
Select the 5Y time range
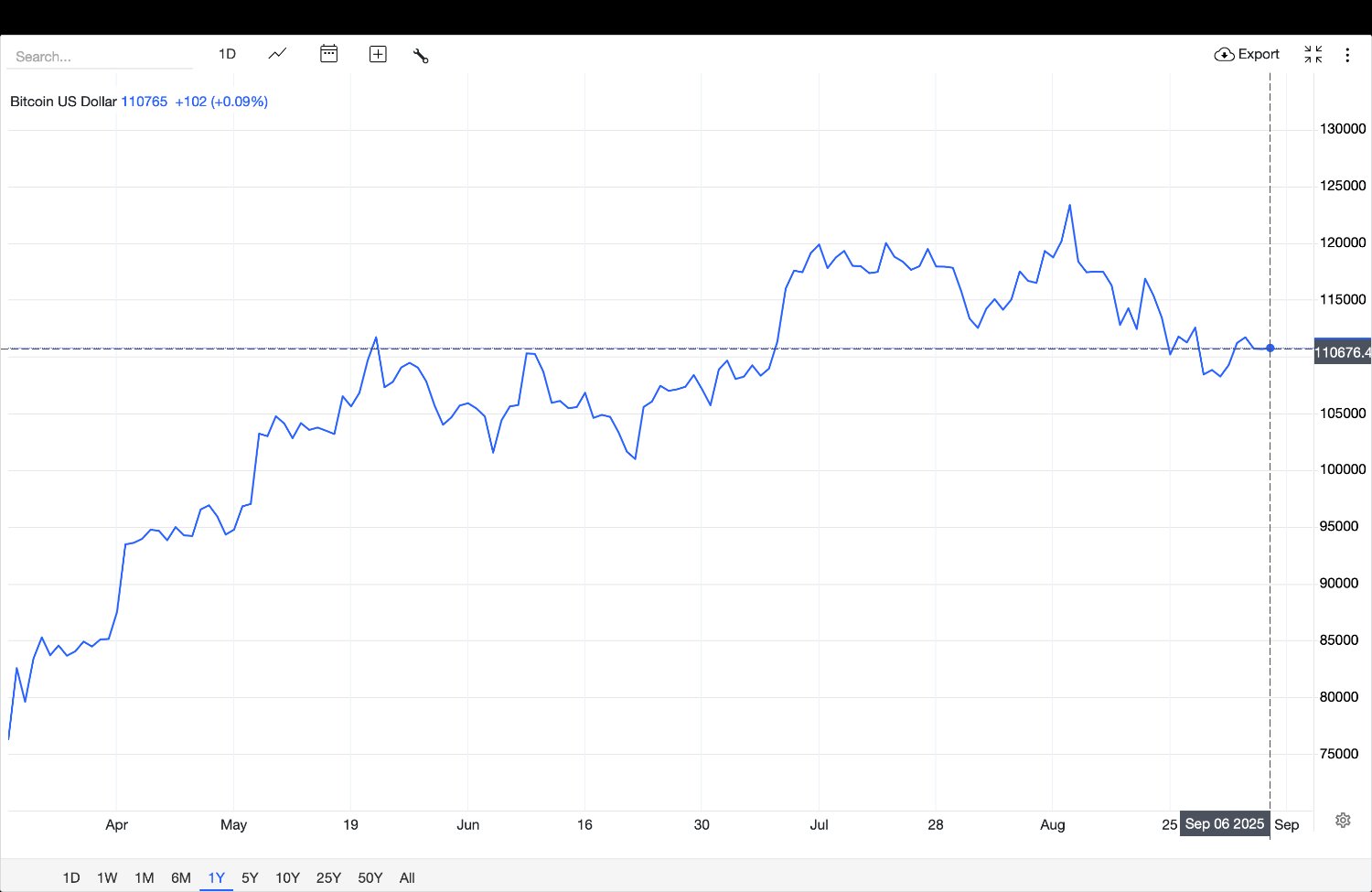[250, 877]
